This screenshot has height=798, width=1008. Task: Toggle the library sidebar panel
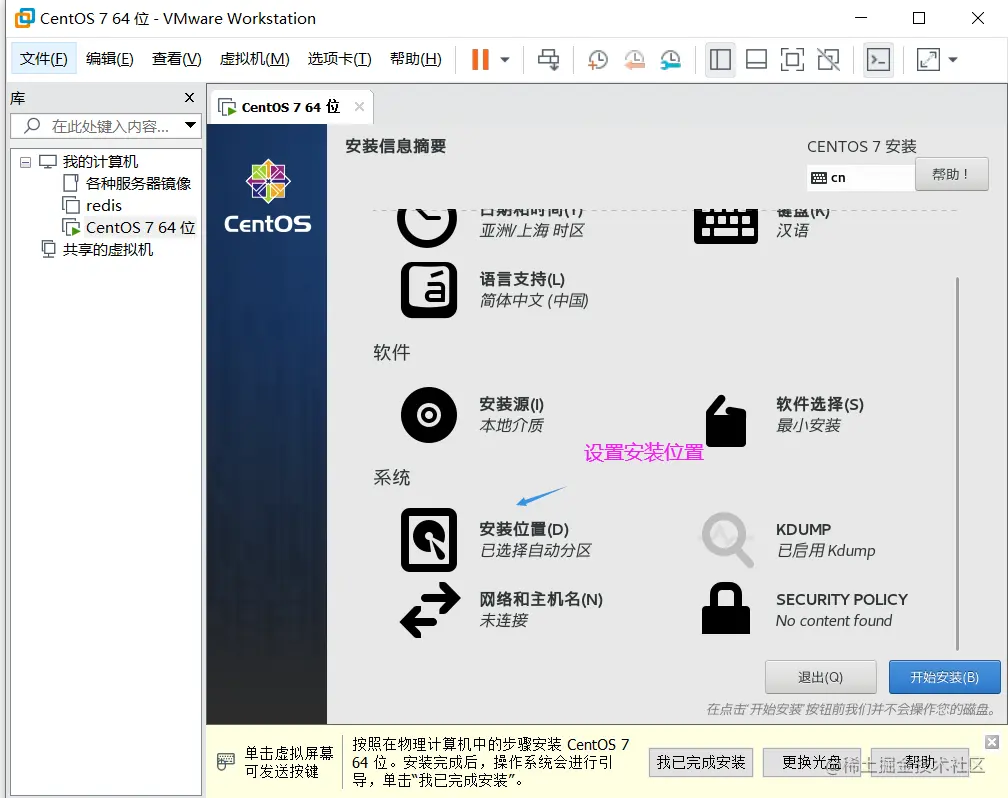(720, 60)
